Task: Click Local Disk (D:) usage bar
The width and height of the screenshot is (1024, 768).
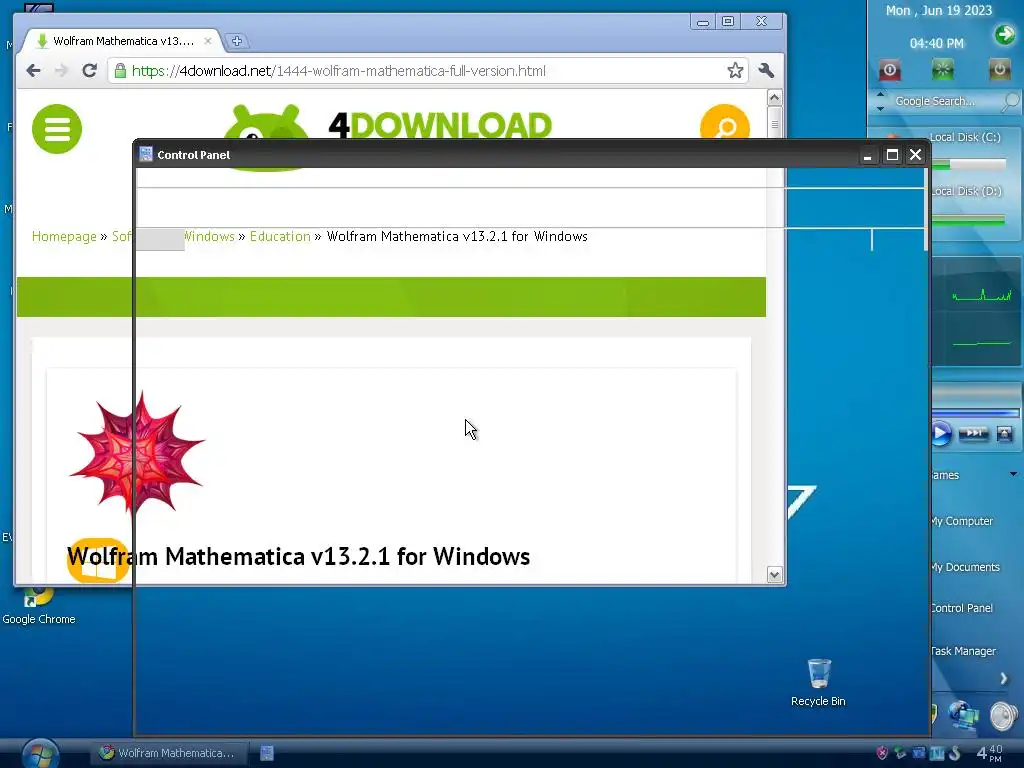Action: point(968,220)
